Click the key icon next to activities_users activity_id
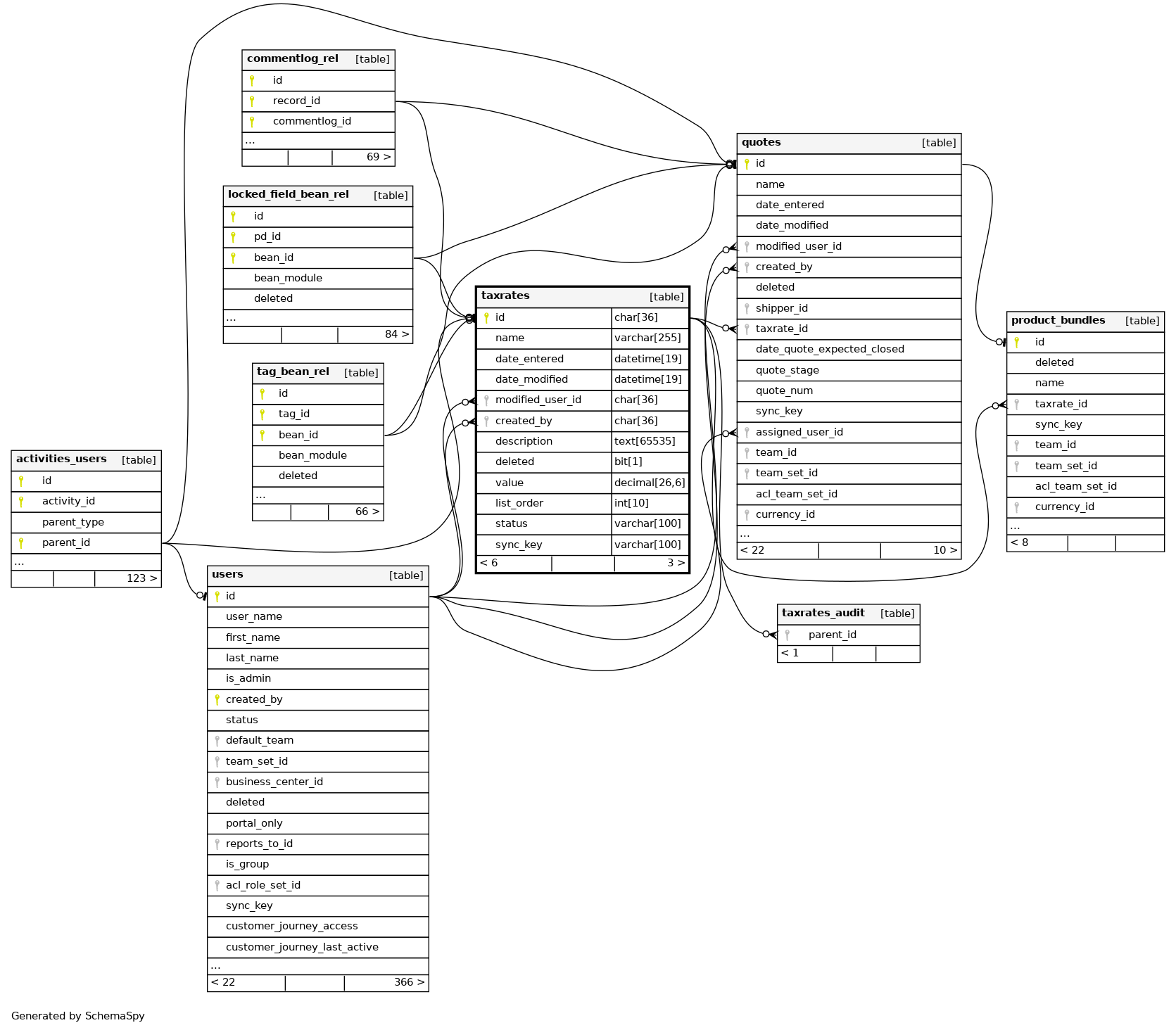The height and width of the screenshot is (1030, 1176). click(x=21, y=501)
